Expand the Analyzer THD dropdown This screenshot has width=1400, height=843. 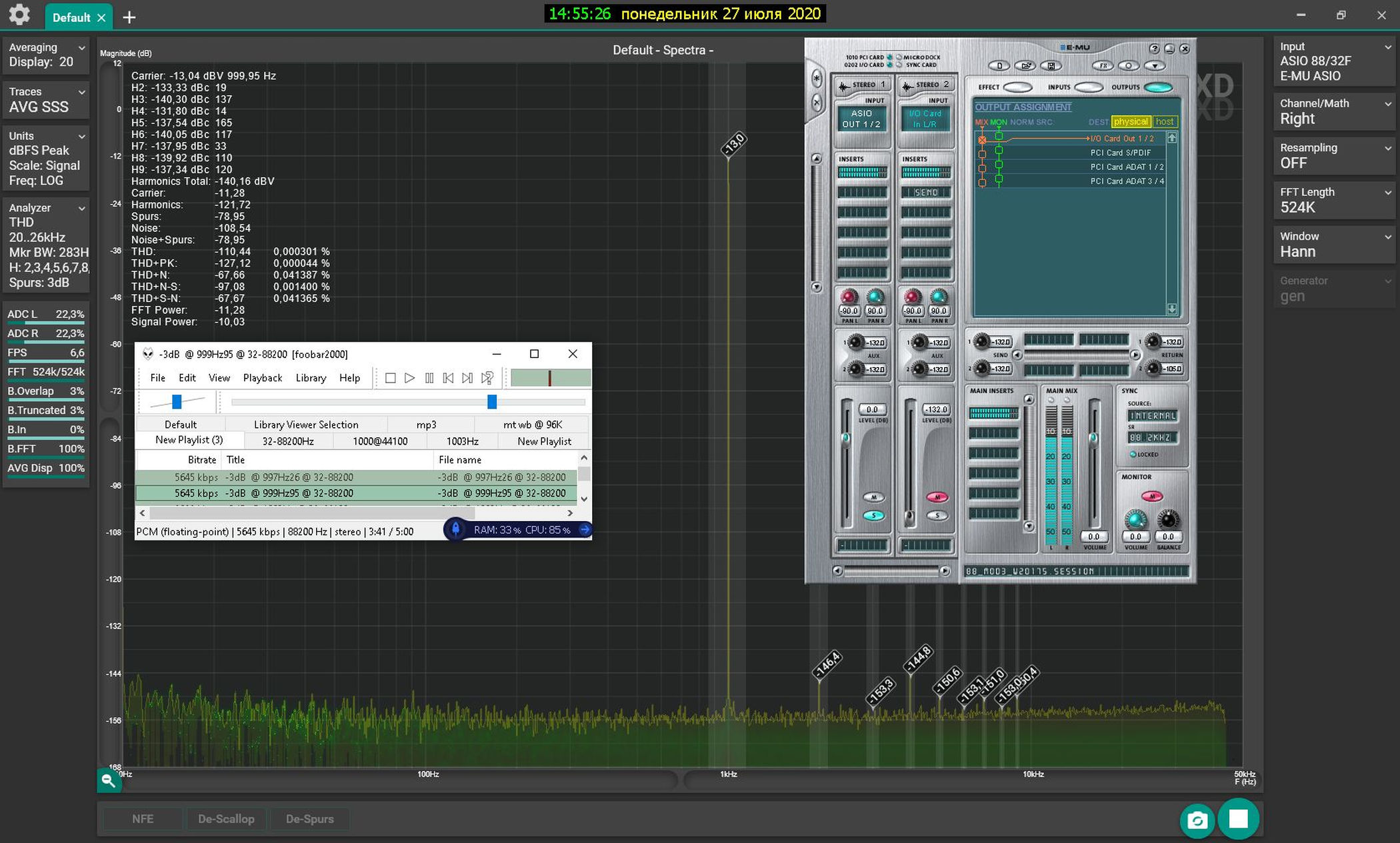(46, 245)
